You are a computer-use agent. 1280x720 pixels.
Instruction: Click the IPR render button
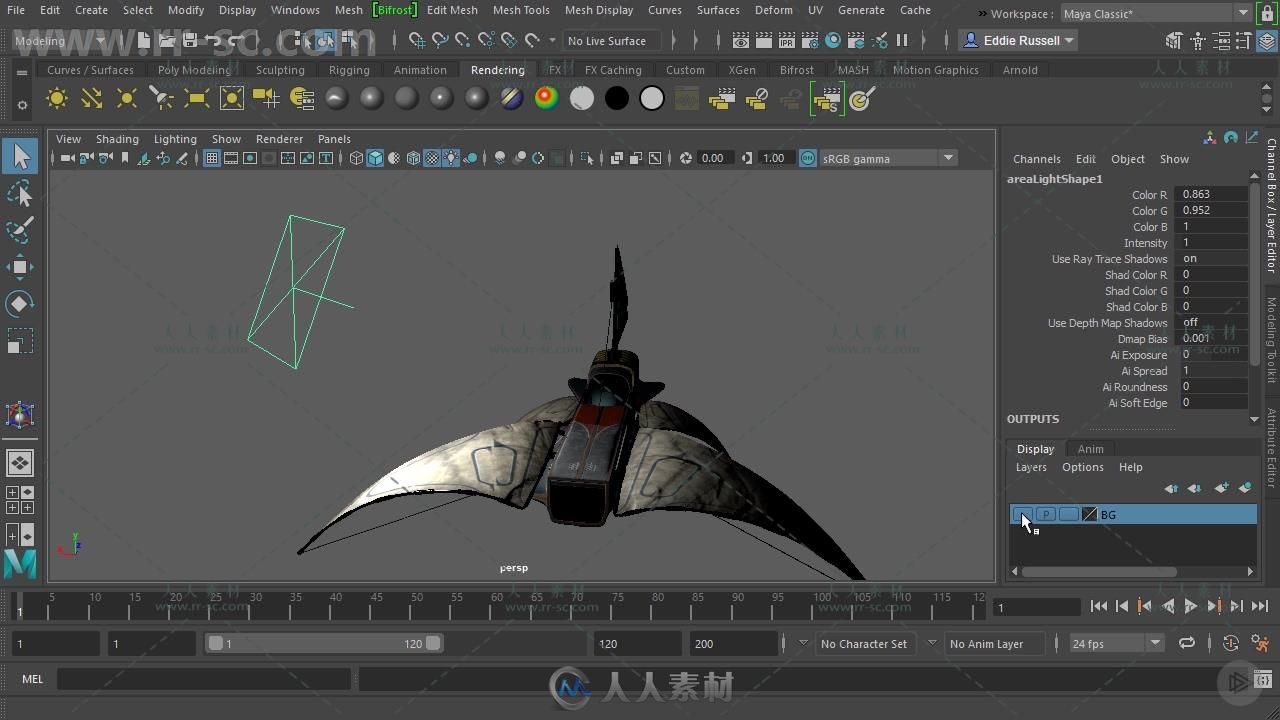(x=787, y=41)
